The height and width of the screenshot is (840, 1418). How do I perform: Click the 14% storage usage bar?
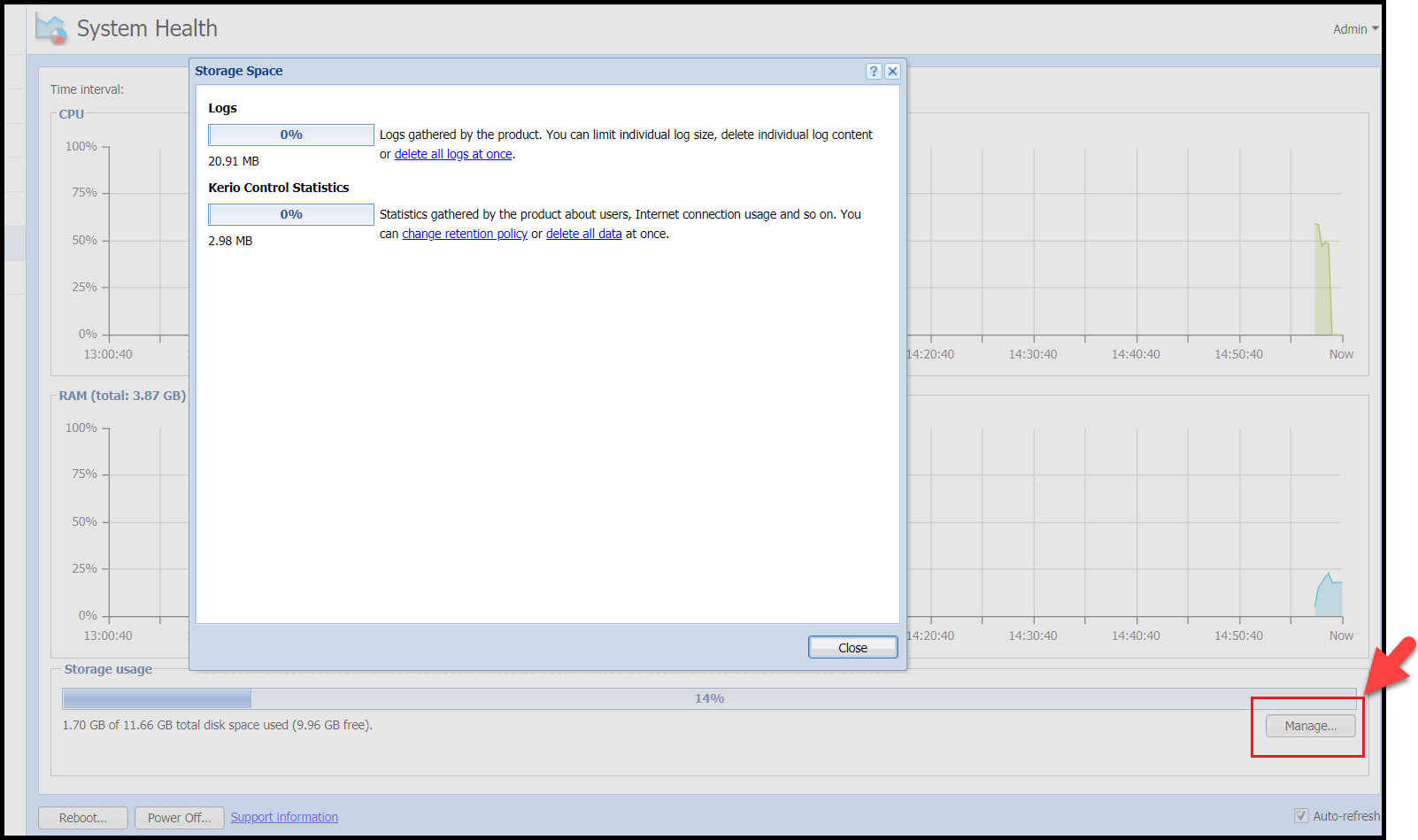tap(709, 698)
